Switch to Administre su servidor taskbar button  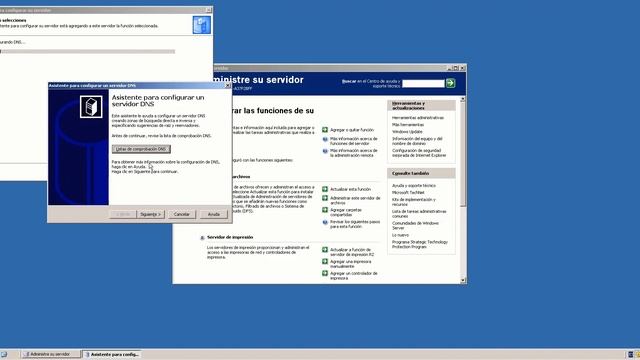click(51, 354)
